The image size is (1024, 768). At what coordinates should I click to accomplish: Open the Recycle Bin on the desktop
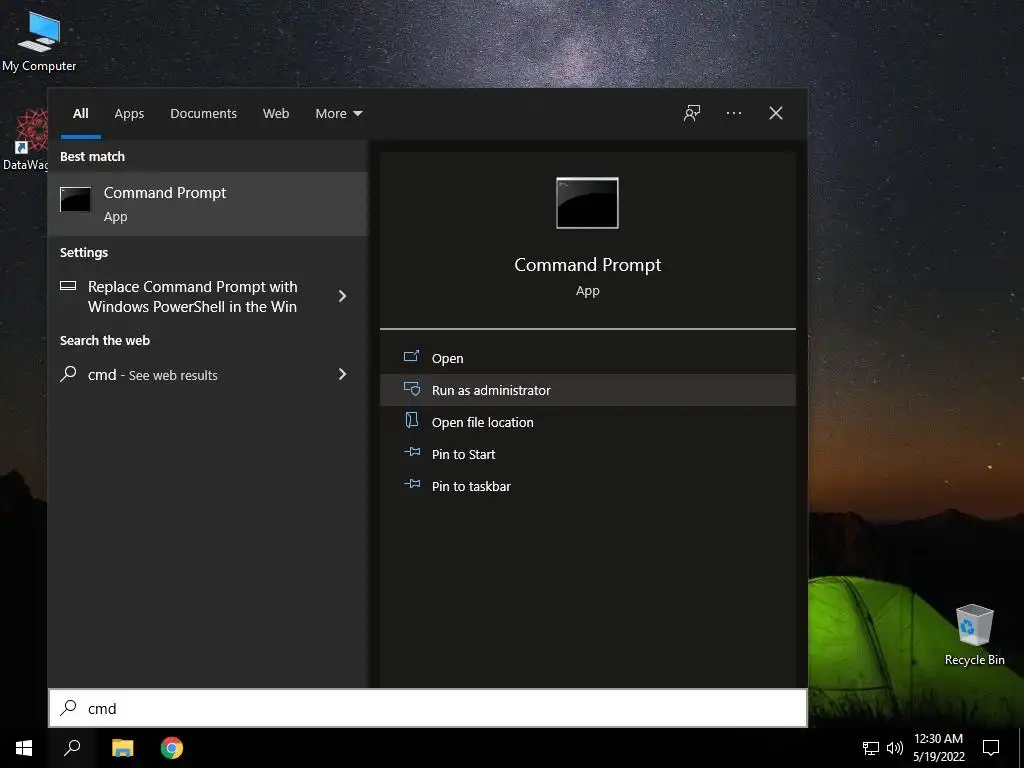coord(974,635)
